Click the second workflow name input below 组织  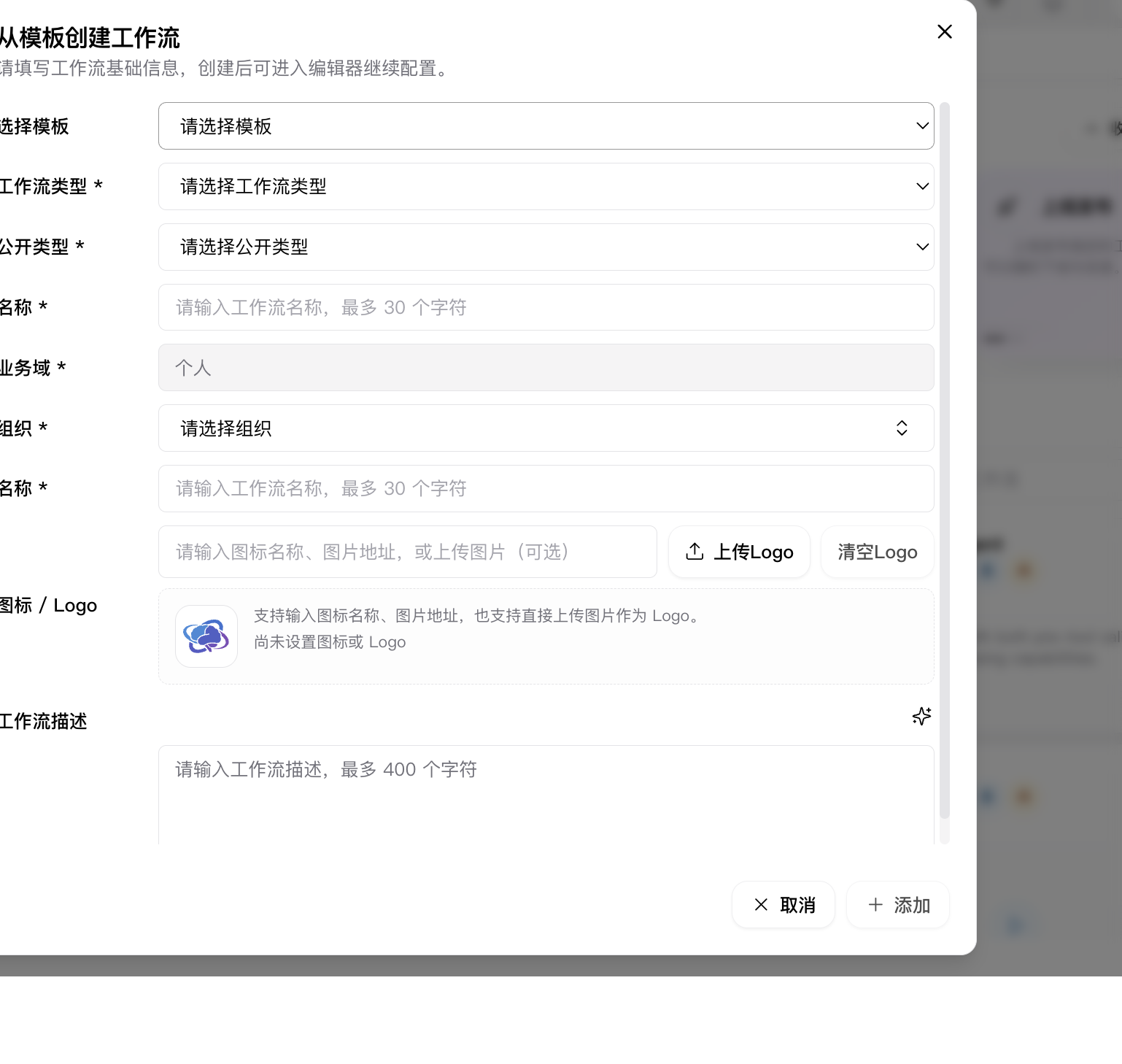coord(546,489)
